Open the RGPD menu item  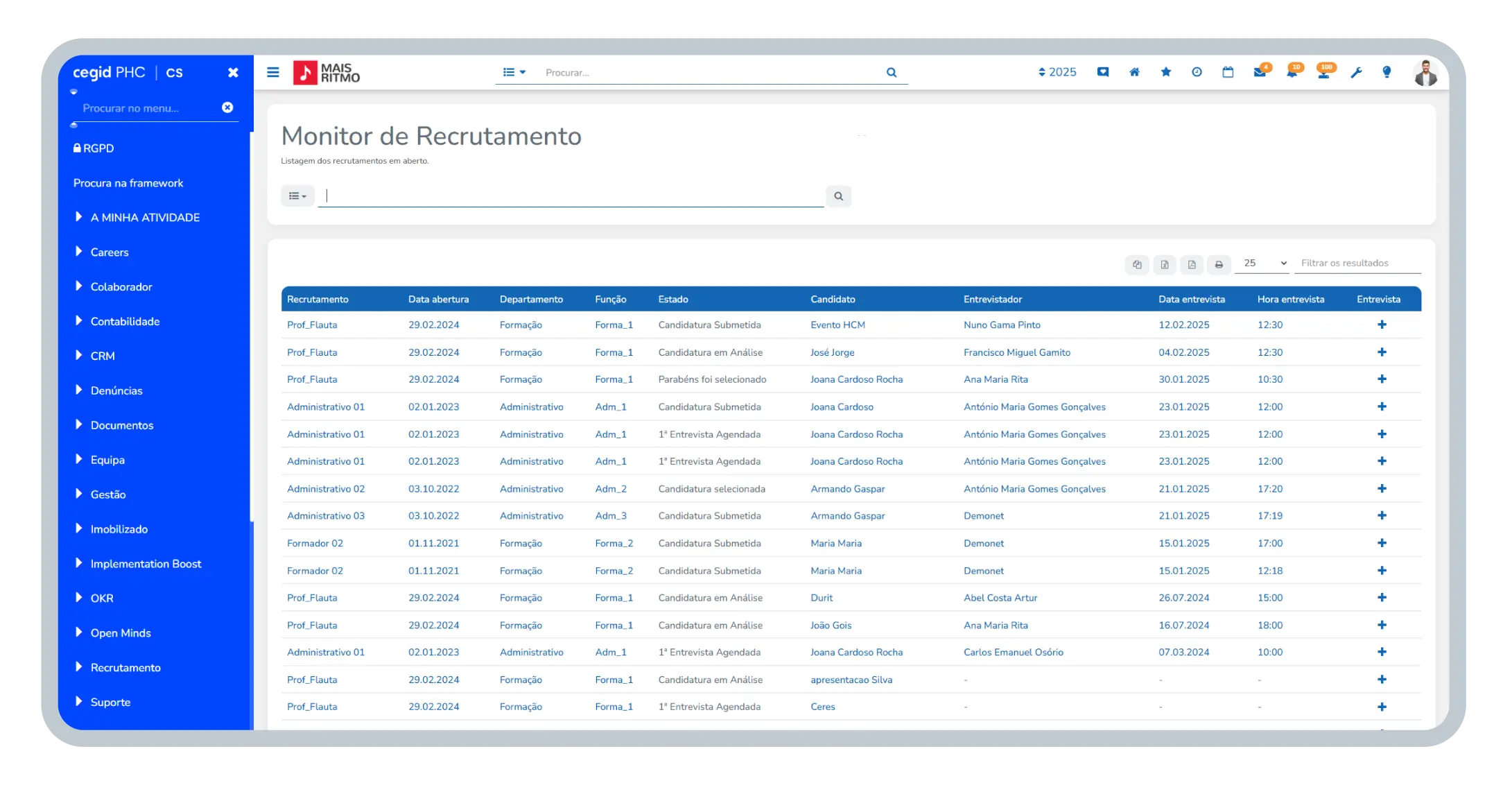[94, 148]
